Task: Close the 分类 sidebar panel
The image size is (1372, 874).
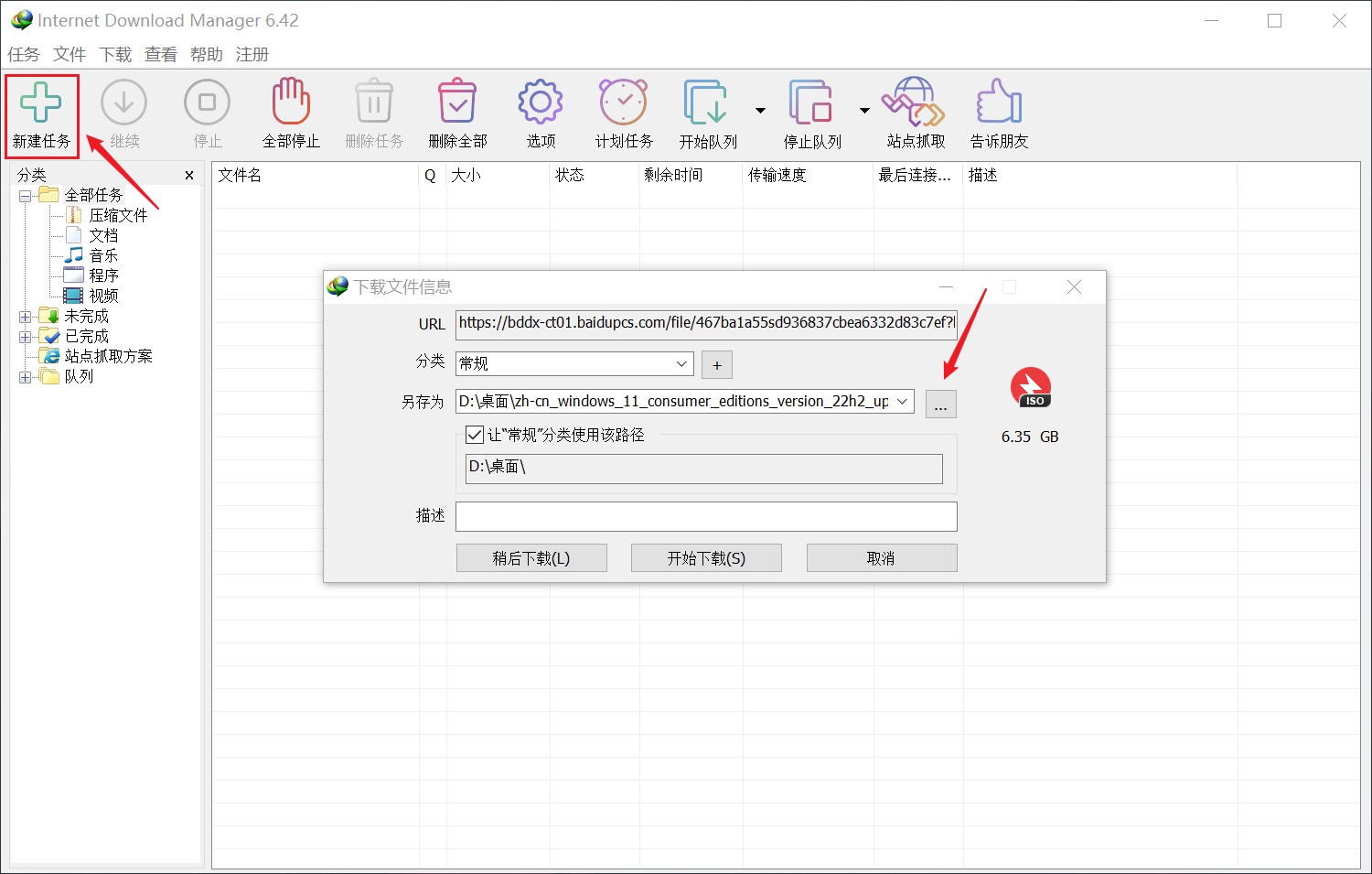Action: point(189,175)
